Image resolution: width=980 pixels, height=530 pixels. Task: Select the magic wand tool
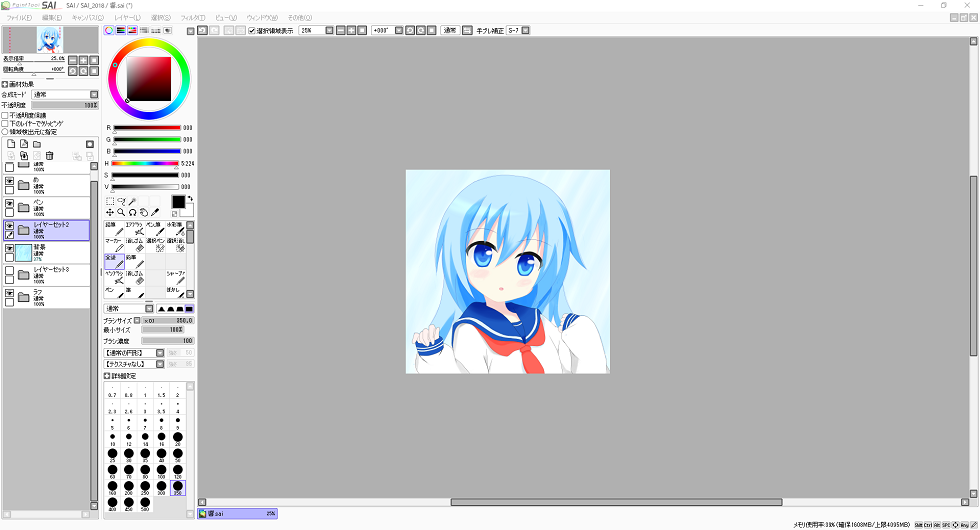coord(132,201)
